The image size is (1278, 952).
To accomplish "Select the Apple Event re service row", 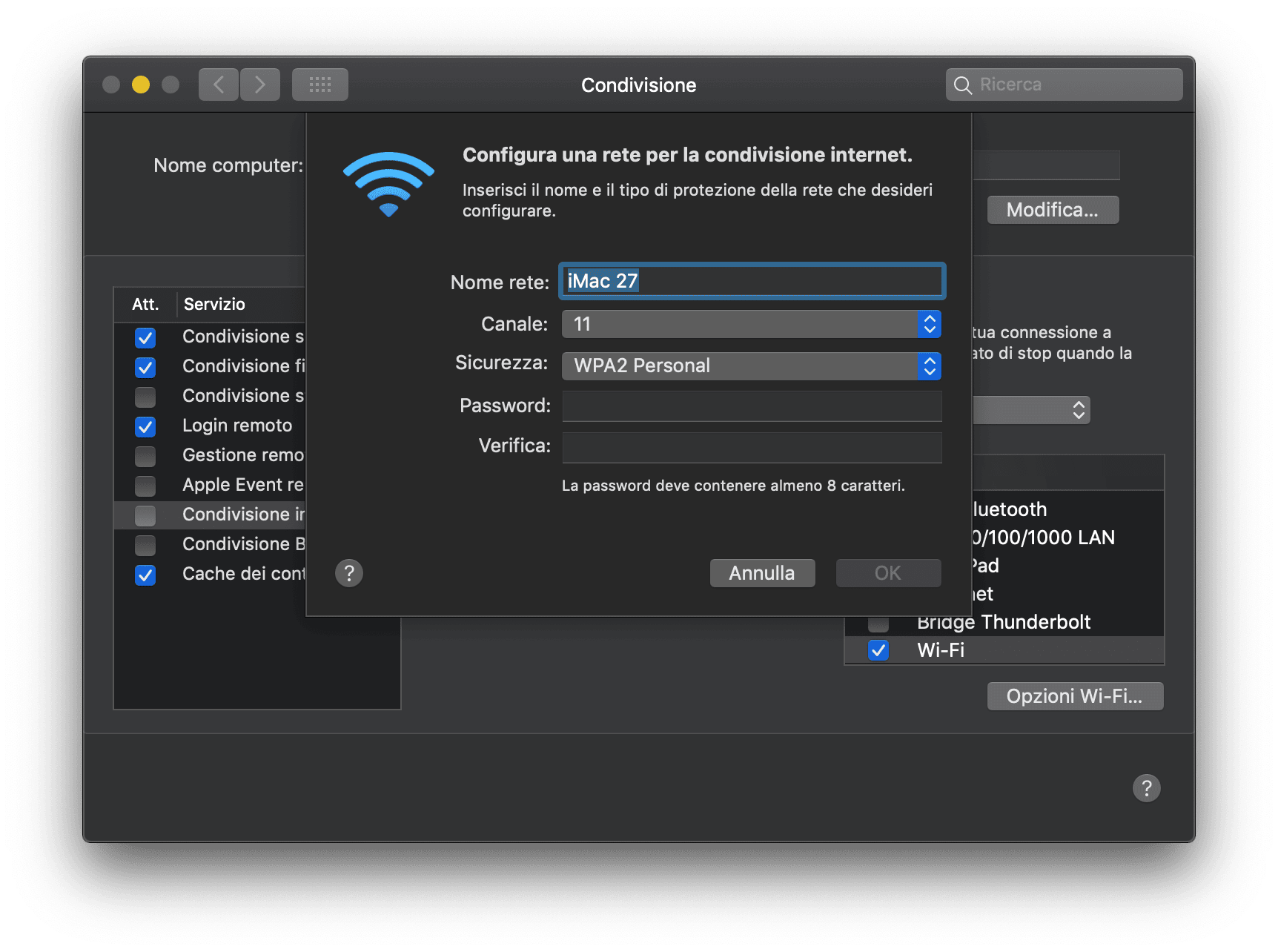I will point(210,485).
